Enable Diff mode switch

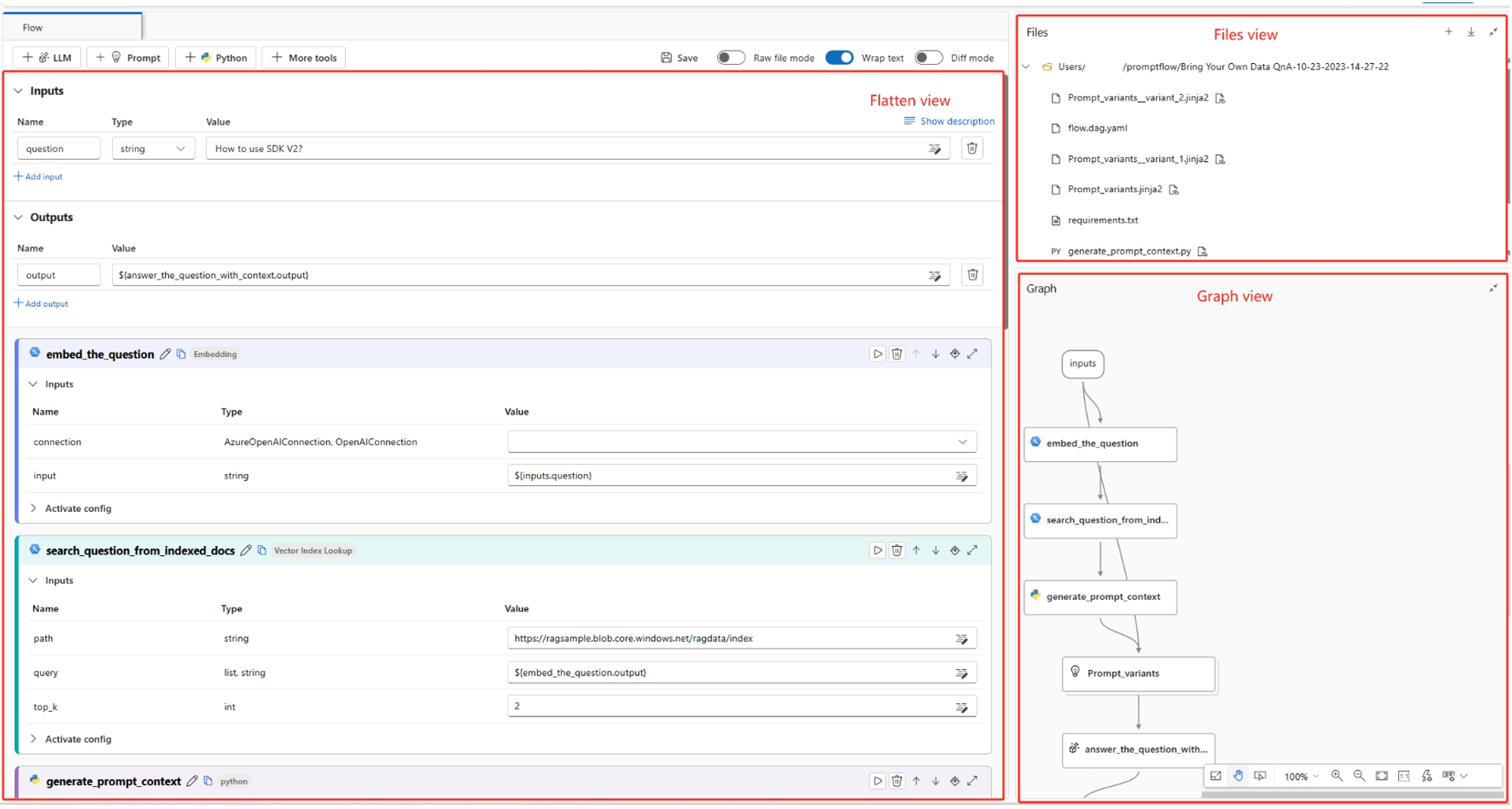point(929,58)
